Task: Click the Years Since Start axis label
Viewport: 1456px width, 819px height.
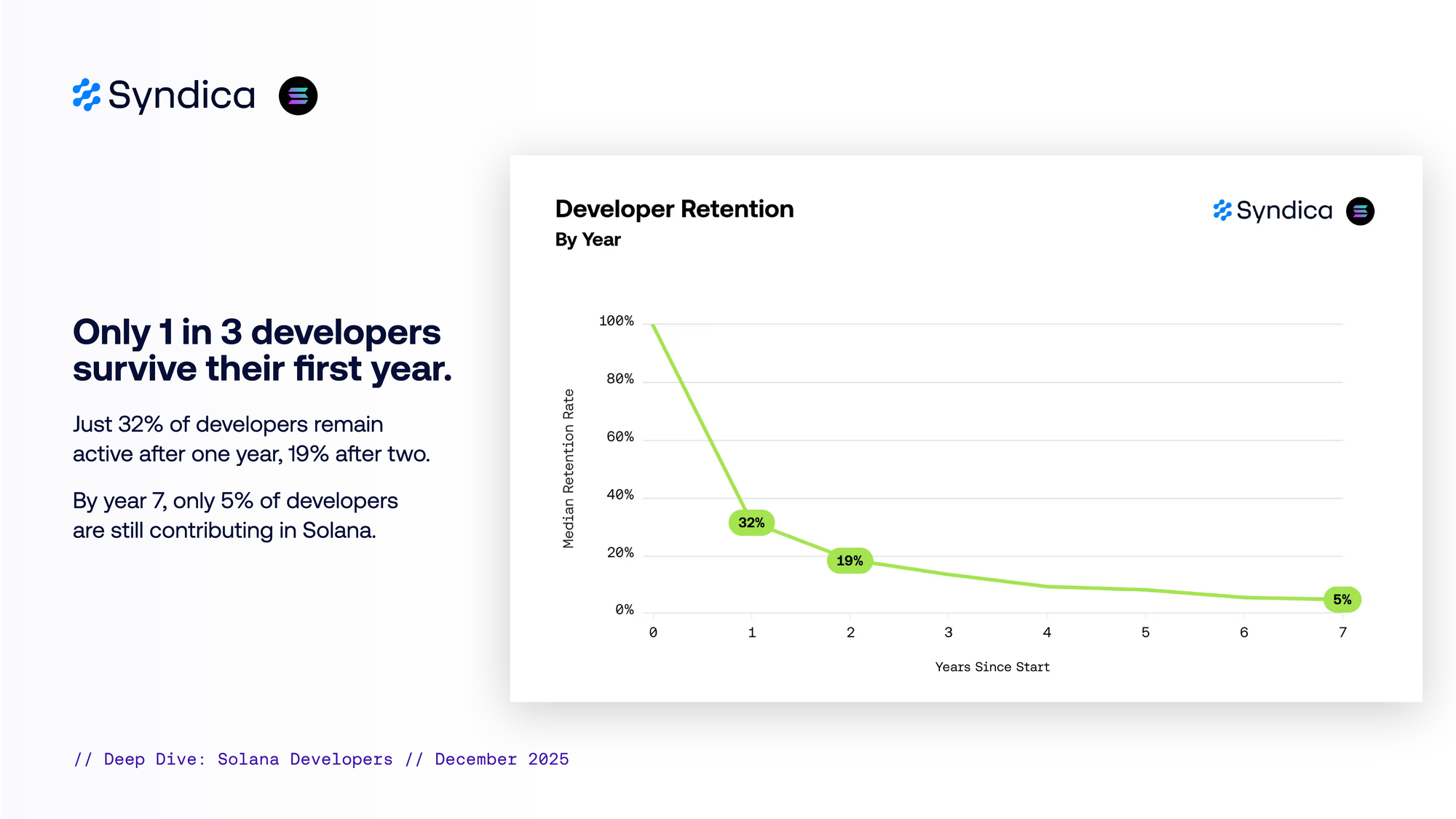Action: (992, 667)
